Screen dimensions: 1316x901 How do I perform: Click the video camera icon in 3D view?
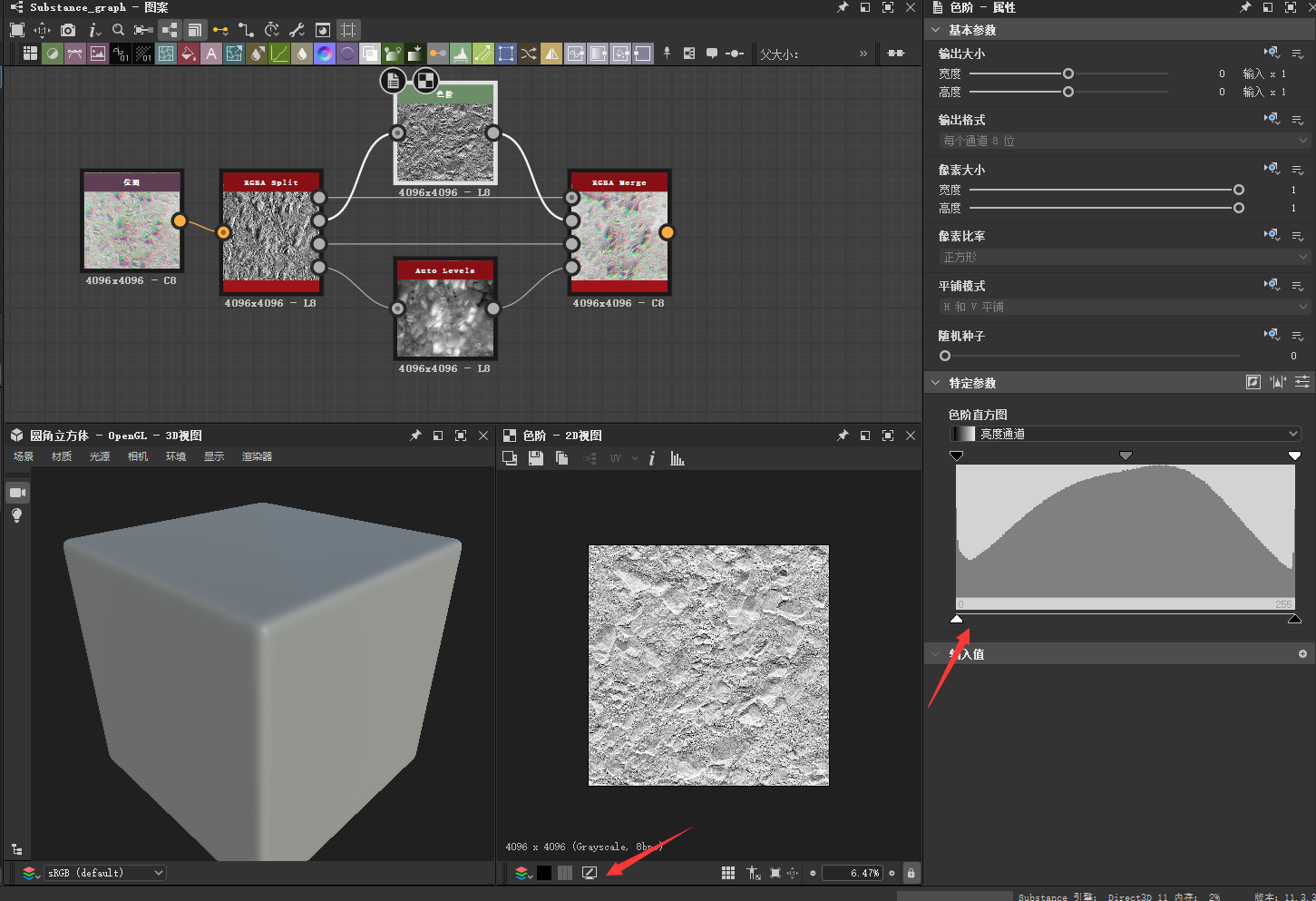click(16, 493)
